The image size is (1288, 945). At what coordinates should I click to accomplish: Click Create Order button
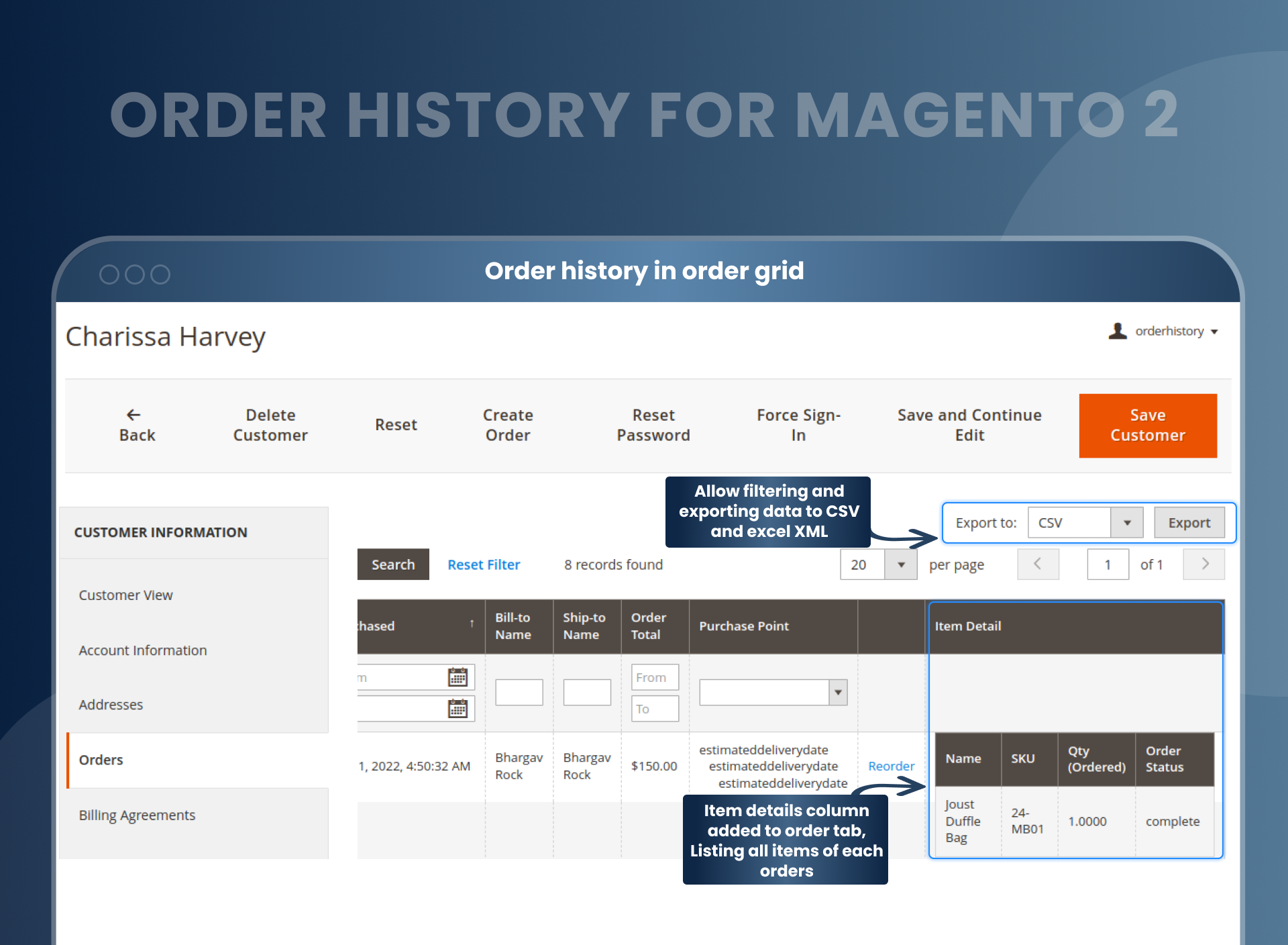click(x=508, y=426)
